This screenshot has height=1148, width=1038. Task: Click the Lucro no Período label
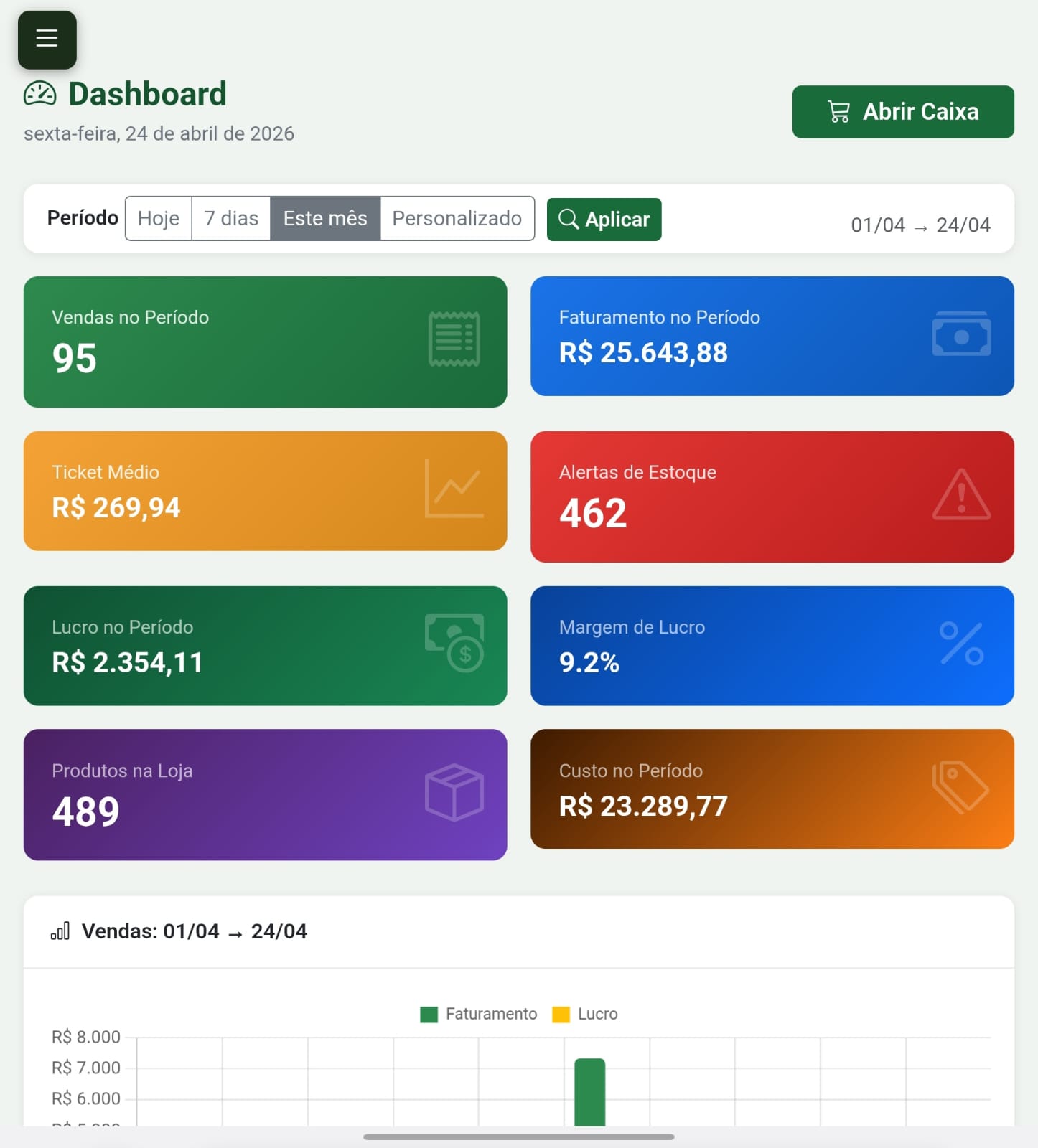pyautogui.click(x=123, y=628)
